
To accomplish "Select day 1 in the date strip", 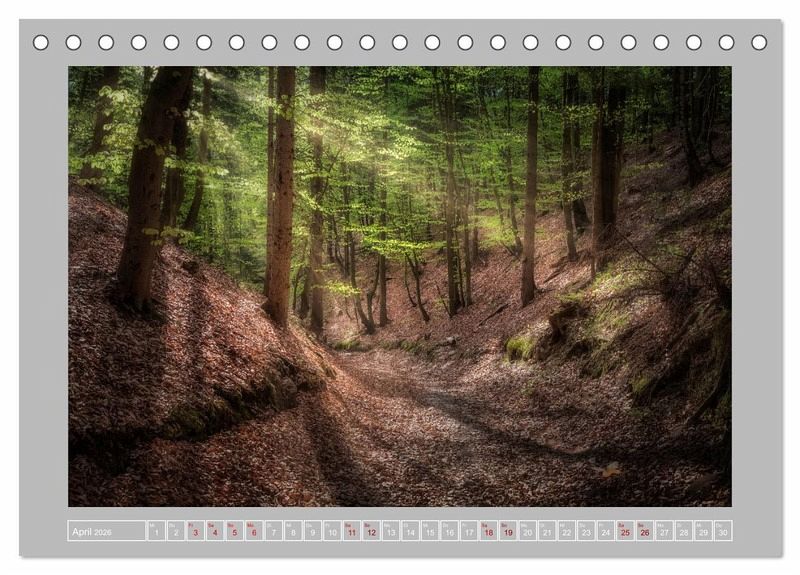I will 156,531.
